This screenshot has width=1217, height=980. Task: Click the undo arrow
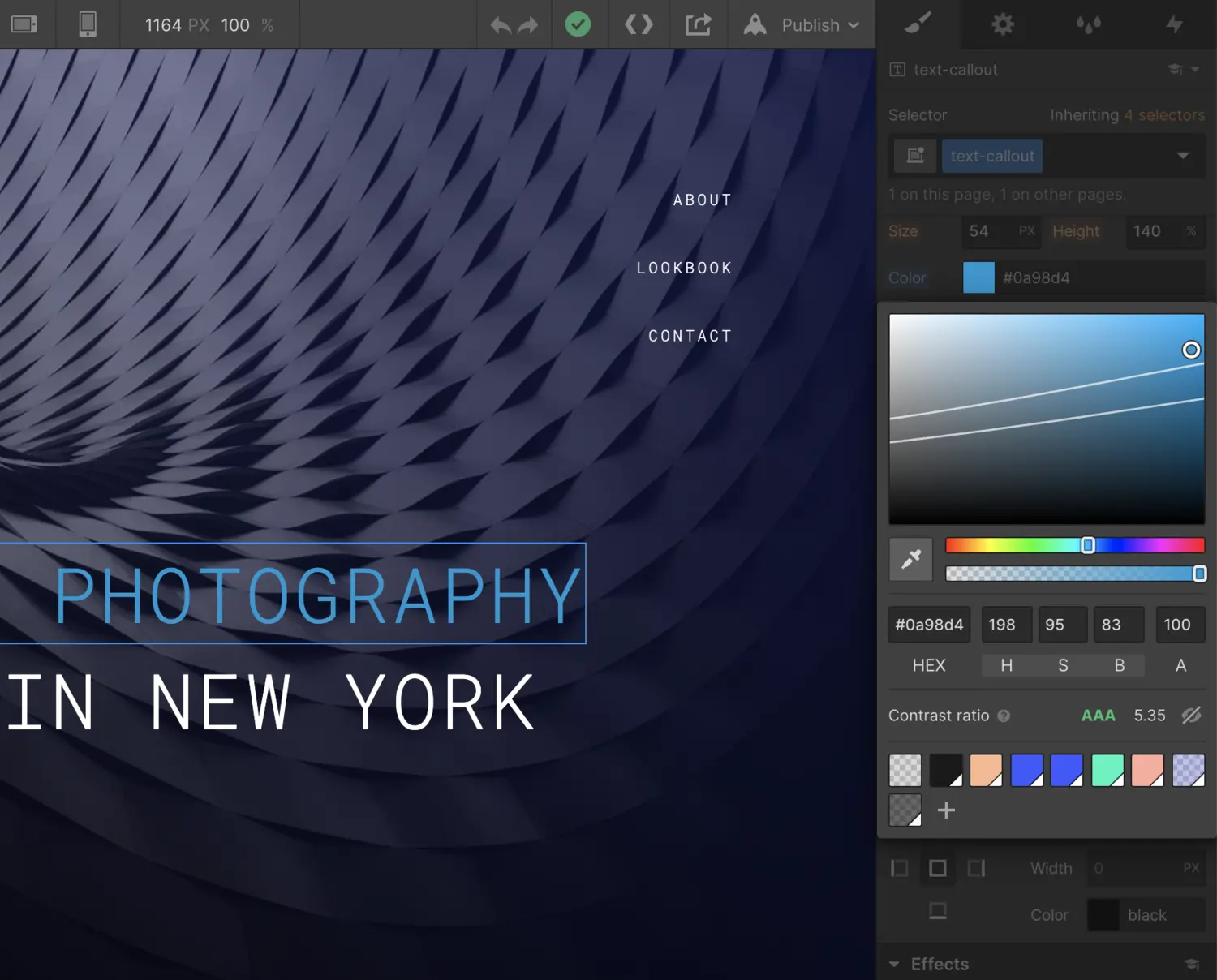coord(501,25)
